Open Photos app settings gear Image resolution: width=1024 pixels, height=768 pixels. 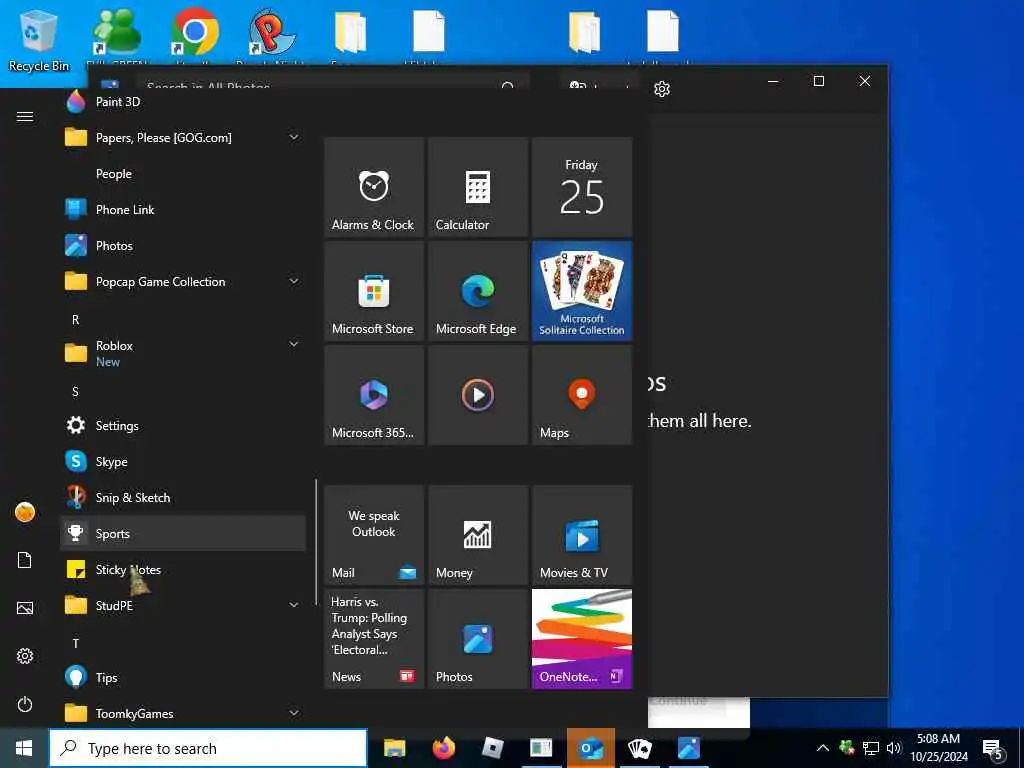[x=662, y=89]
